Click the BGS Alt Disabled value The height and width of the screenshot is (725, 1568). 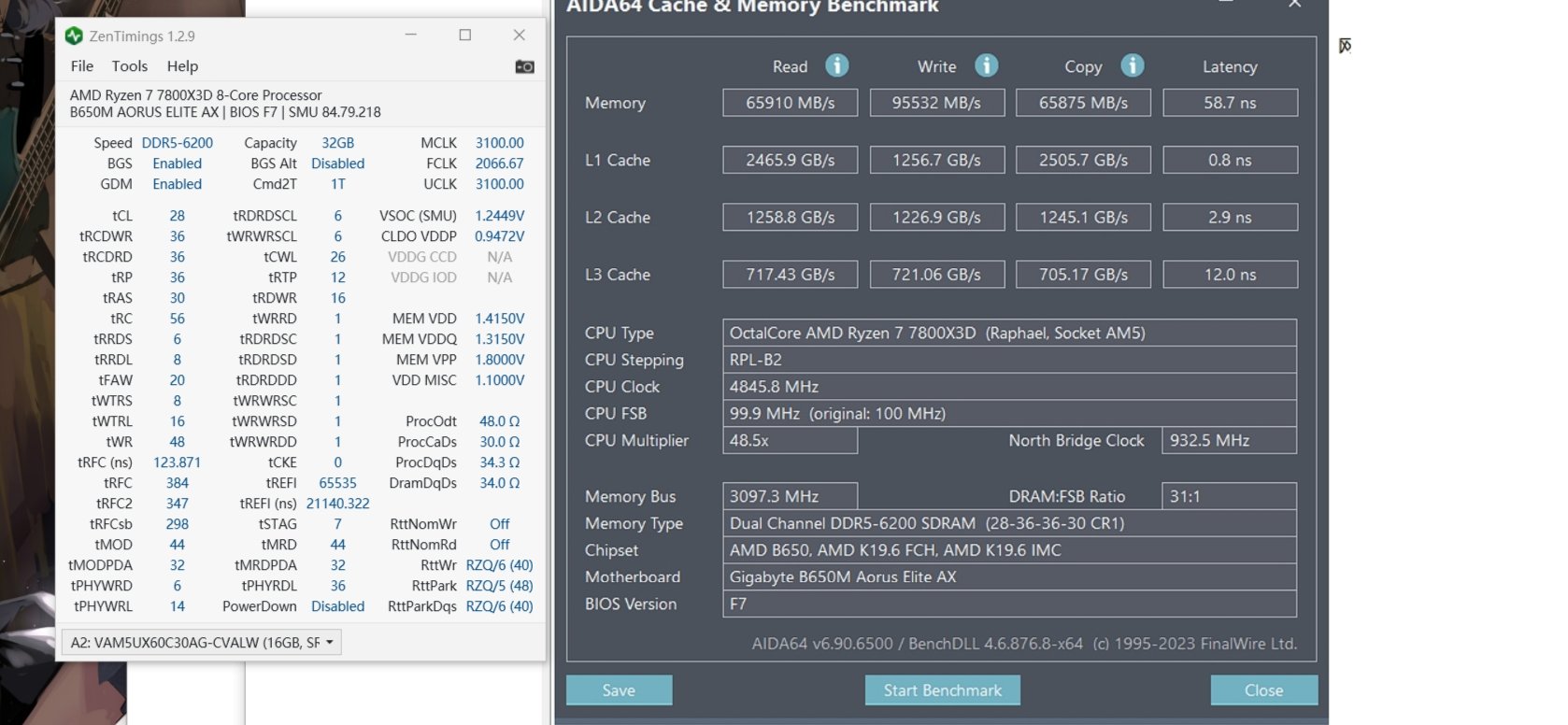point(338,163)
